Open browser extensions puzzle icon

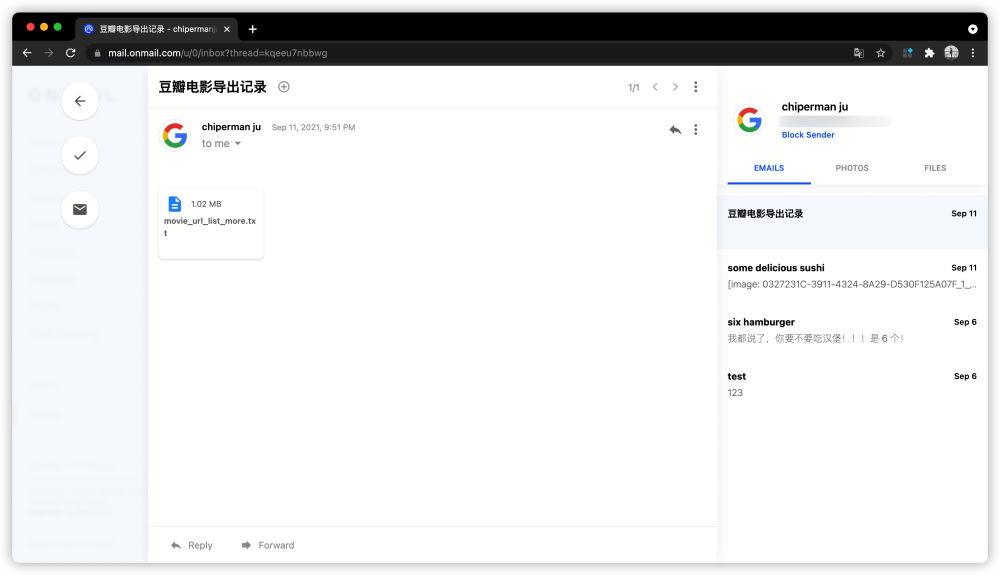click(929, 53)
